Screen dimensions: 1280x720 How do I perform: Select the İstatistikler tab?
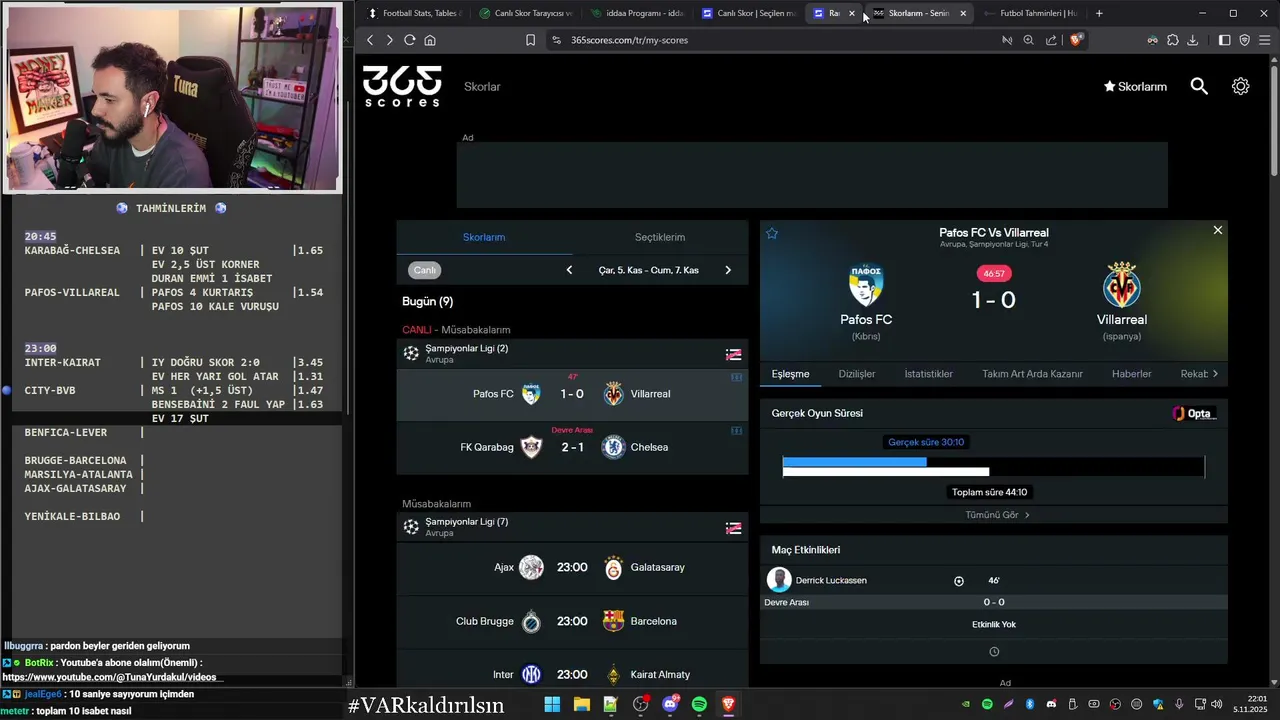(928, 374)
